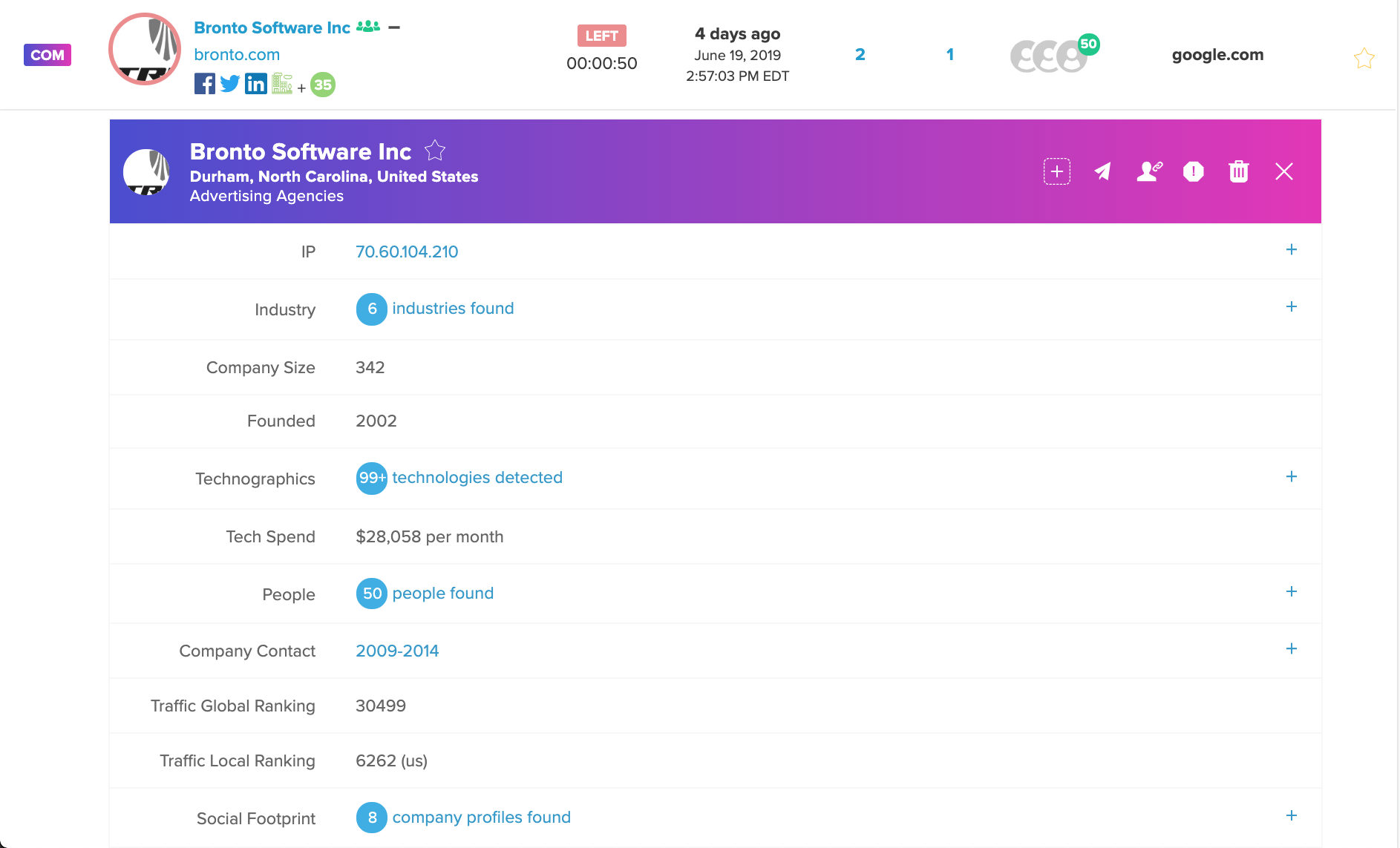Select the global ranking value 30499
This screenshot has height=848, width=1400.
click(381, 706)
